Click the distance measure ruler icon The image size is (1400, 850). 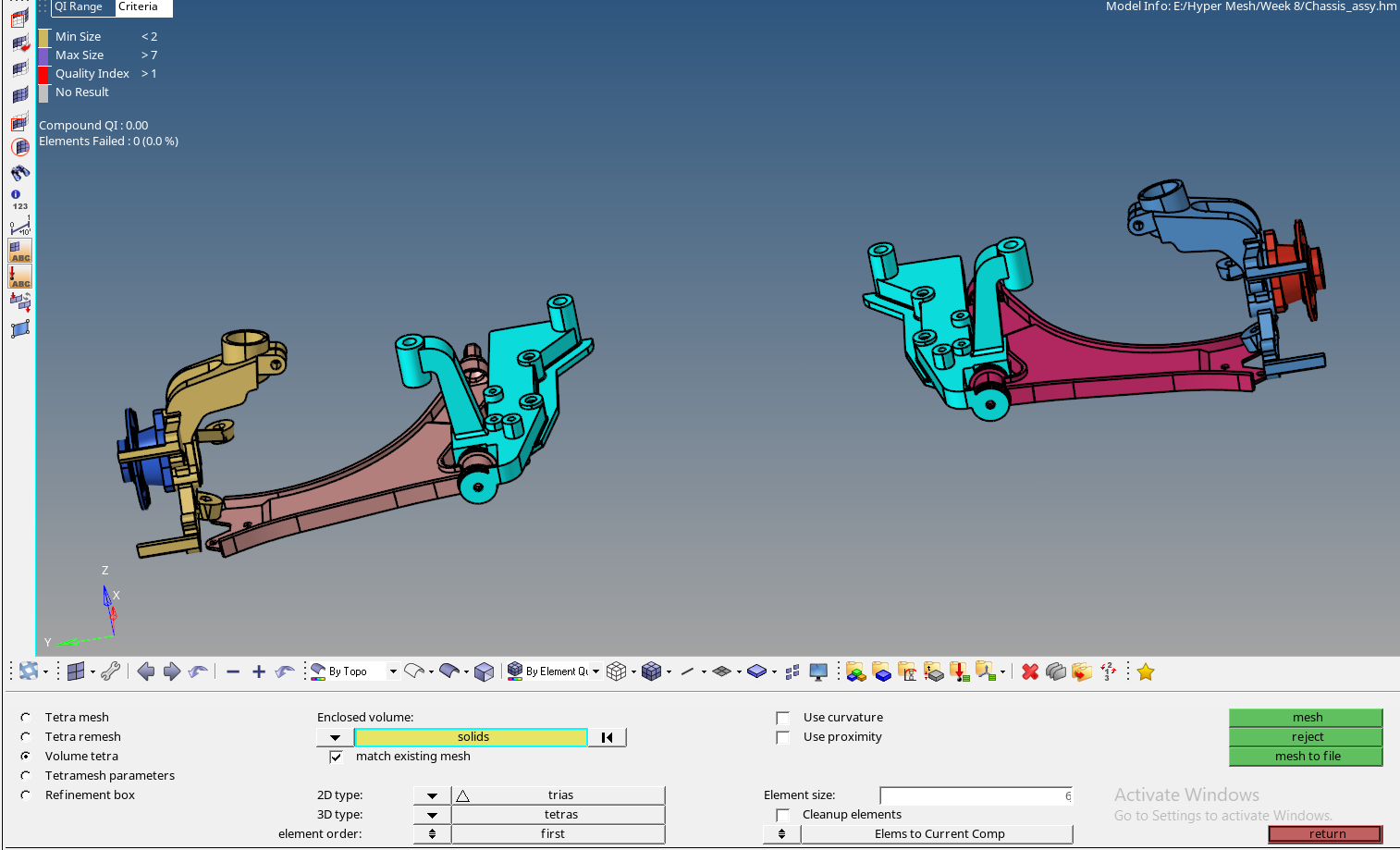pyautogui.click(x=20, y=226)
